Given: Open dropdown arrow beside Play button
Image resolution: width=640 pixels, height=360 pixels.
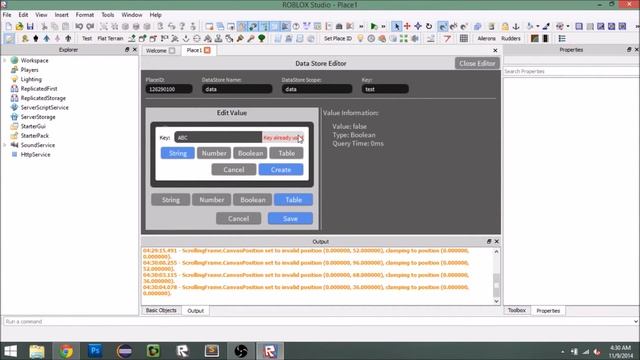Looking at the screenshot, I should [x=383, y=27].
